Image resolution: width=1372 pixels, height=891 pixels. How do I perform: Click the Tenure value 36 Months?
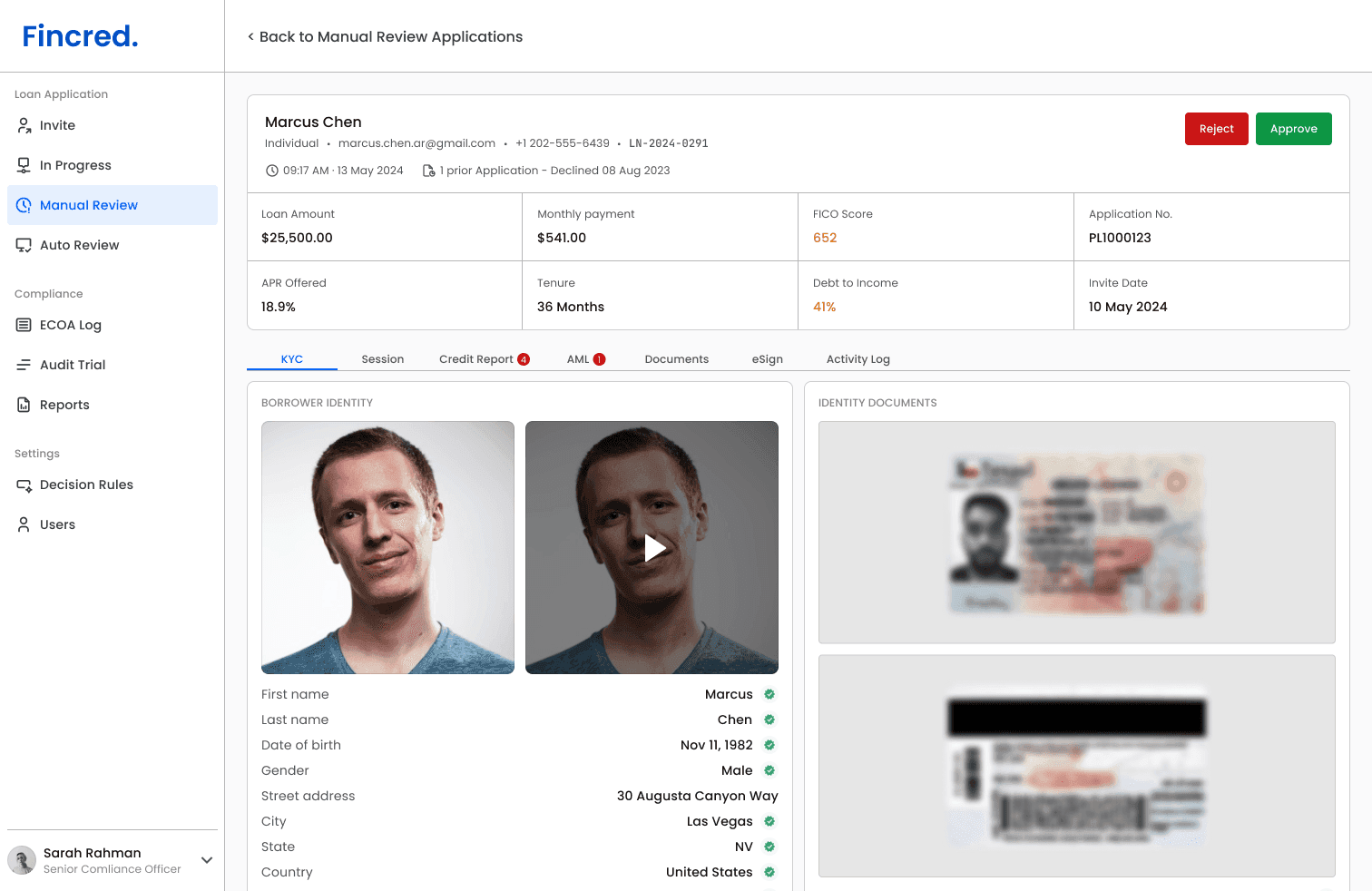coord(571,307)
